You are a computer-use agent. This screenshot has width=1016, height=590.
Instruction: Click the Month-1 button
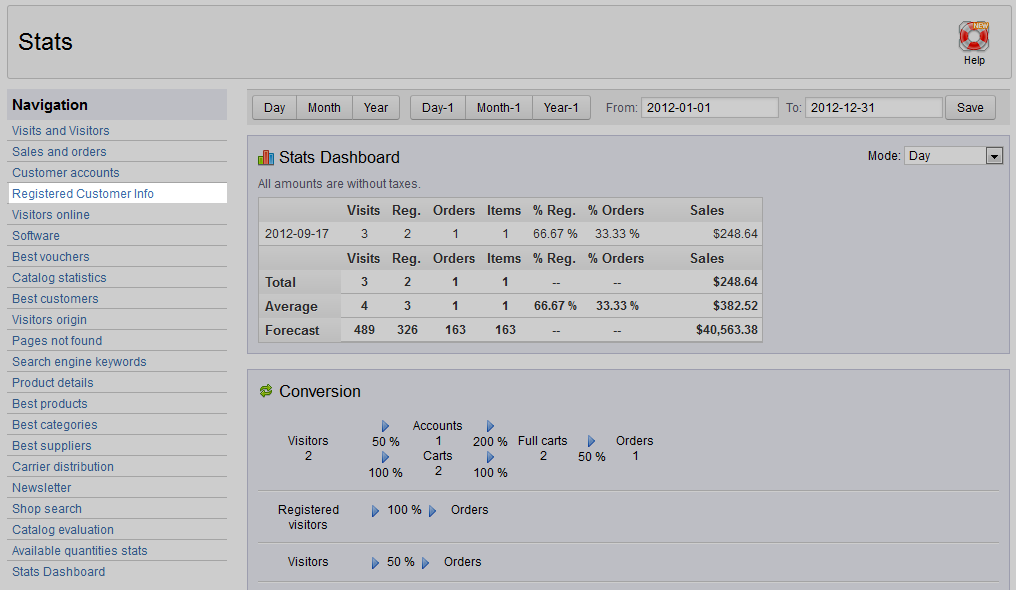[498, 108]
